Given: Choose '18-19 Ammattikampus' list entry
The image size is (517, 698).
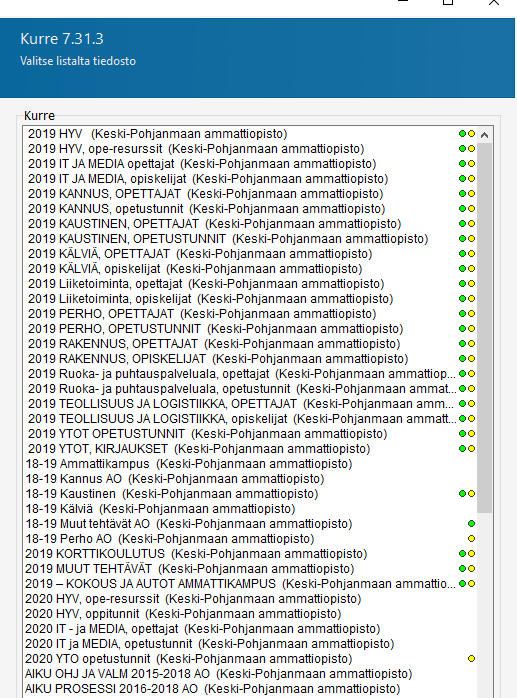Looking at the screenshot, I should (250, 463).
